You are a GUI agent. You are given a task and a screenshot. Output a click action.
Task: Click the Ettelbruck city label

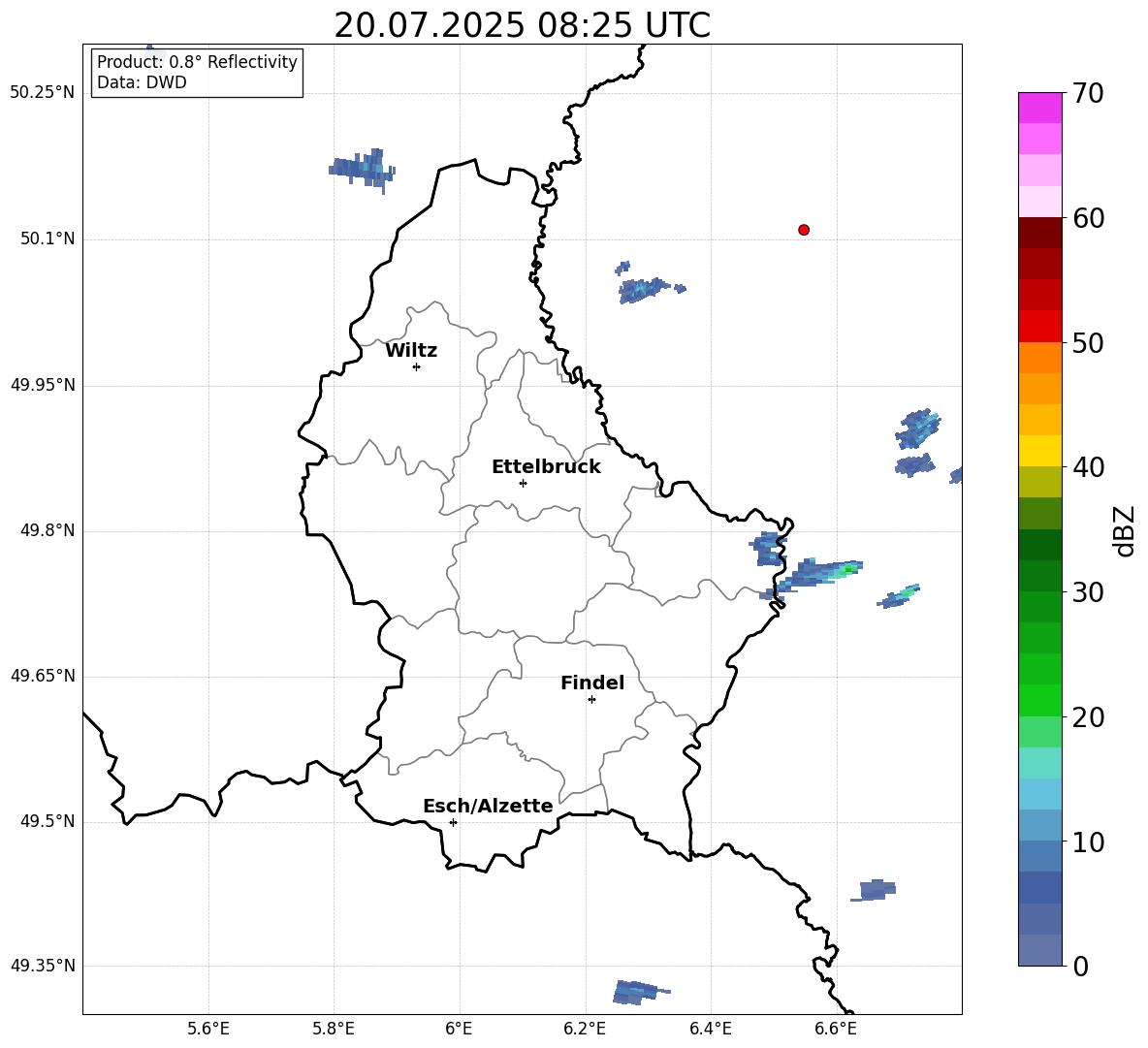click(546, 467)
